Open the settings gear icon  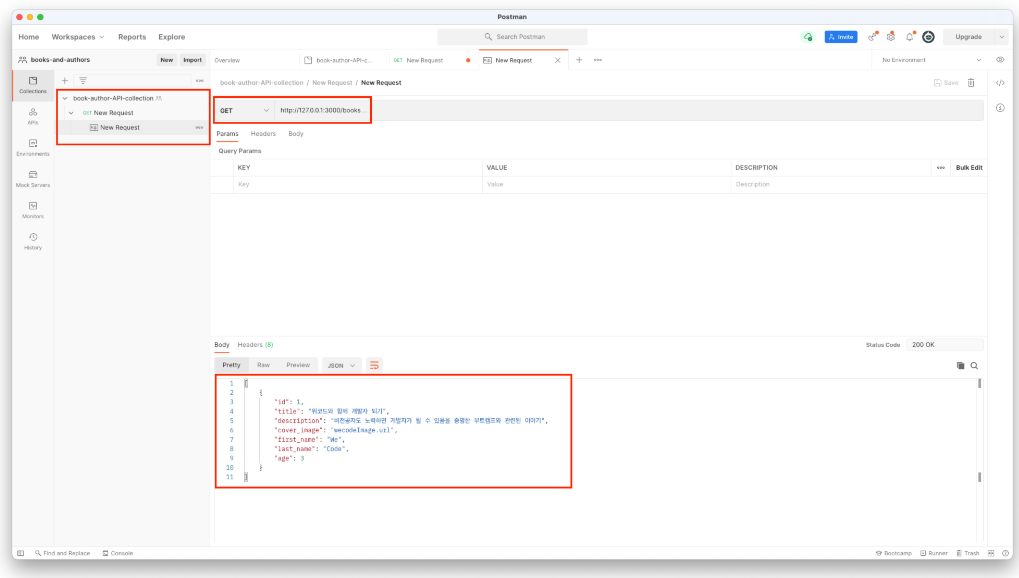coord(891,36)
